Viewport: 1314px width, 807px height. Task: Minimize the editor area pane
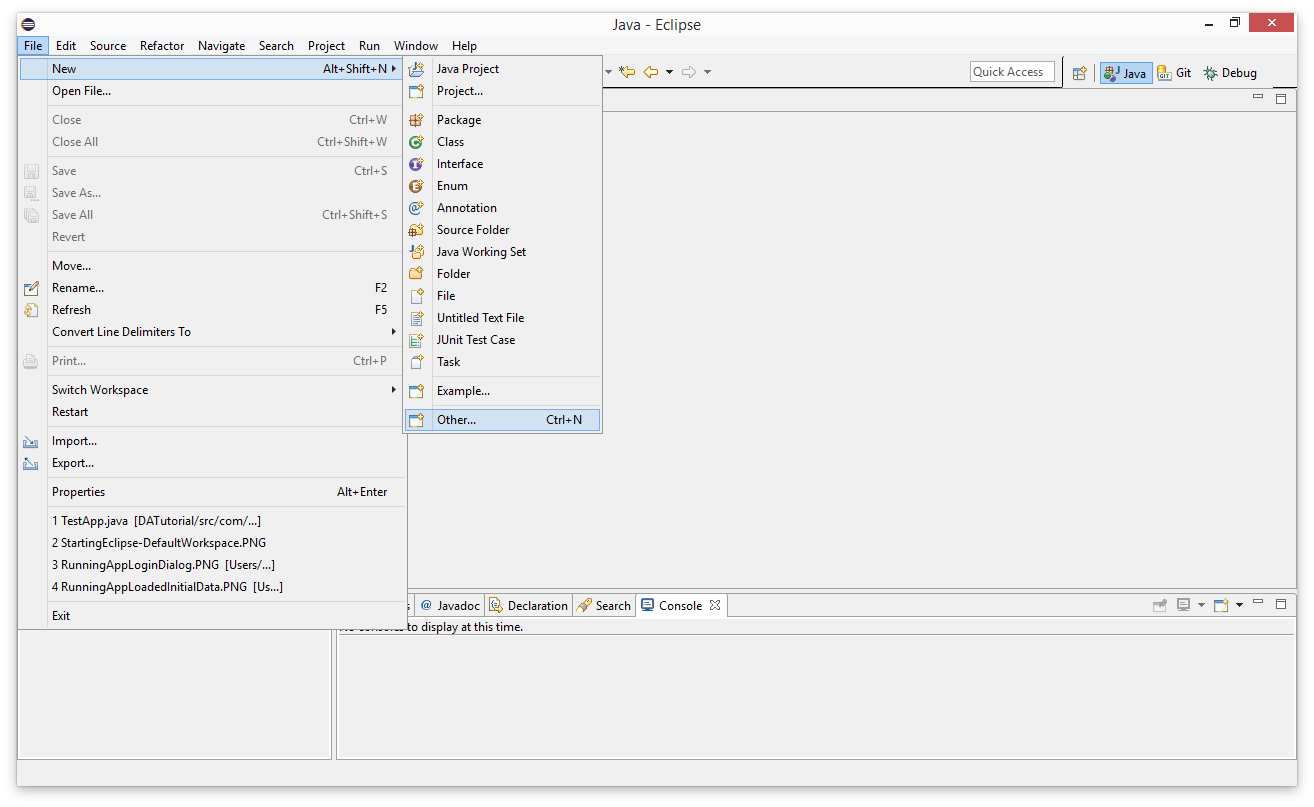(1258, 97)
